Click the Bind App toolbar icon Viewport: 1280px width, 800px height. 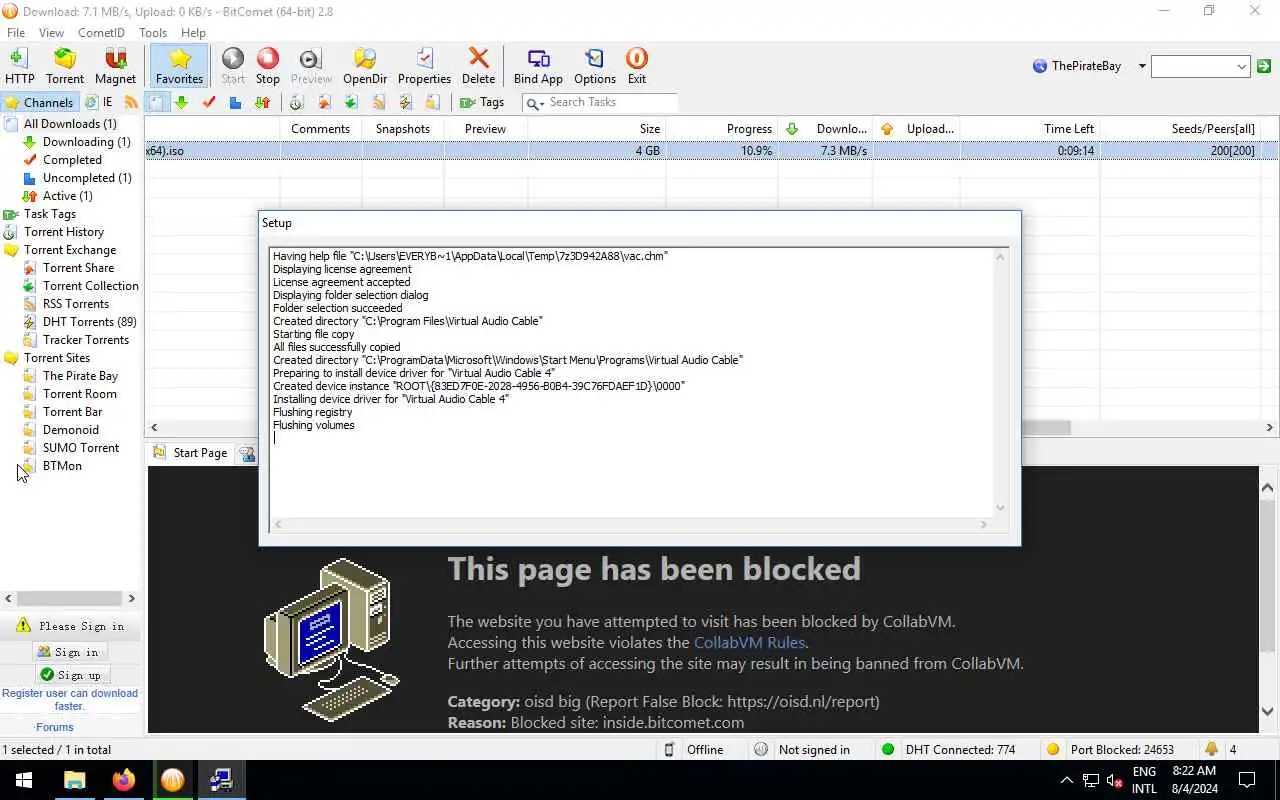(538, 66)
